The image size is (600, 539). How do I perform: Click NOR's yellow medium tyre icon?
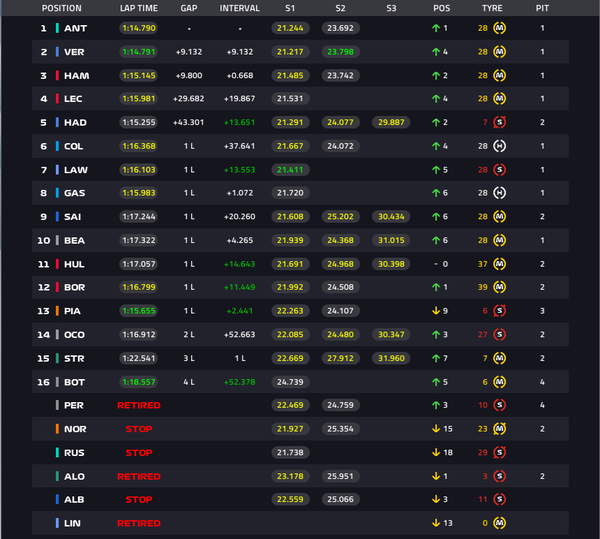pyautogui.click(x=499, y=429)
